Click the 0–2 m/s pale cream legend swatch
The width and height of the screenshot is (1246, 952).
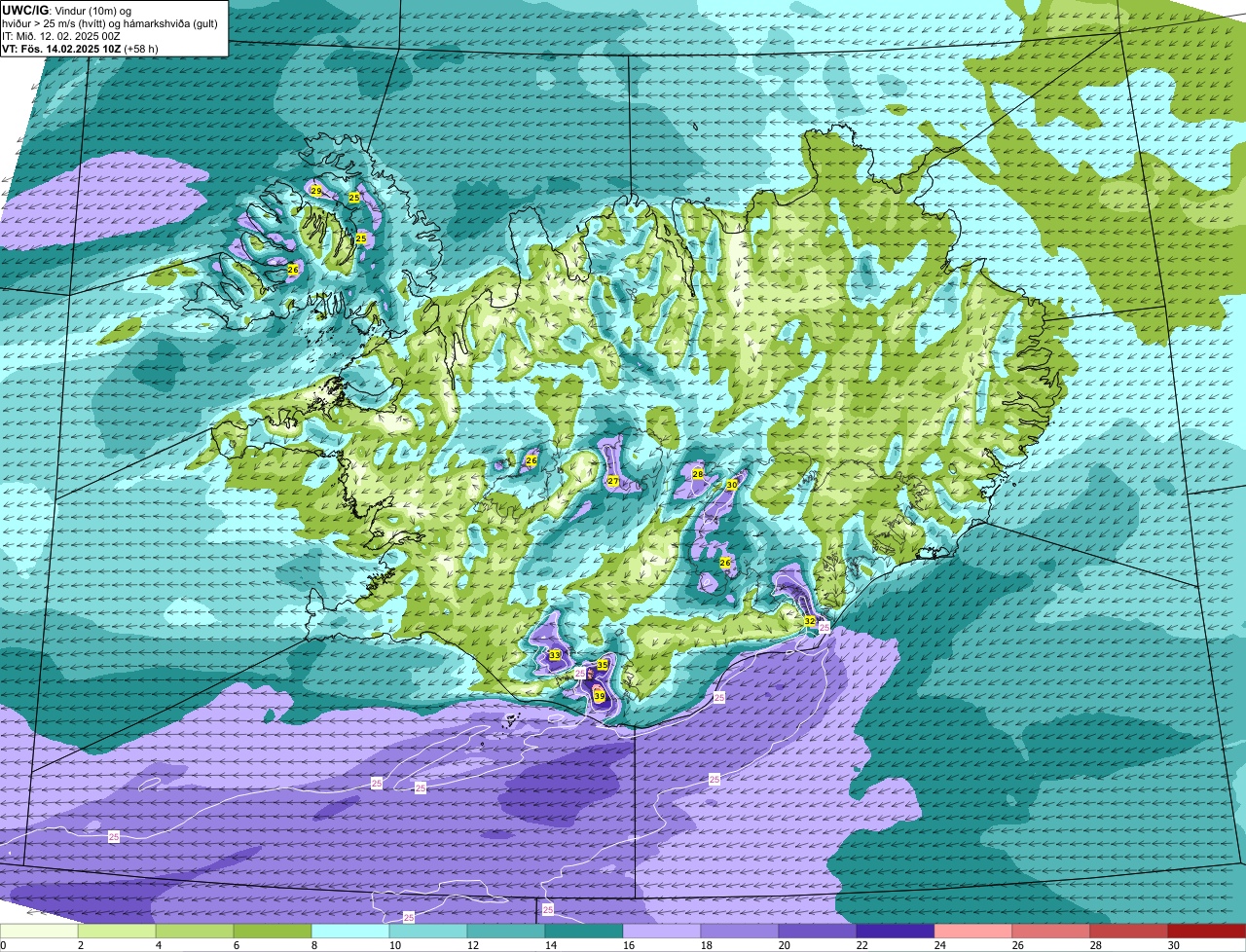[39, 932]
